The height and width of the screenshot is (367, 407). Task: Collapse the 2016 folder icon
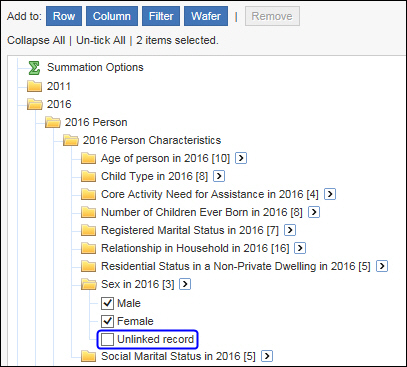(x=35, y=104)
